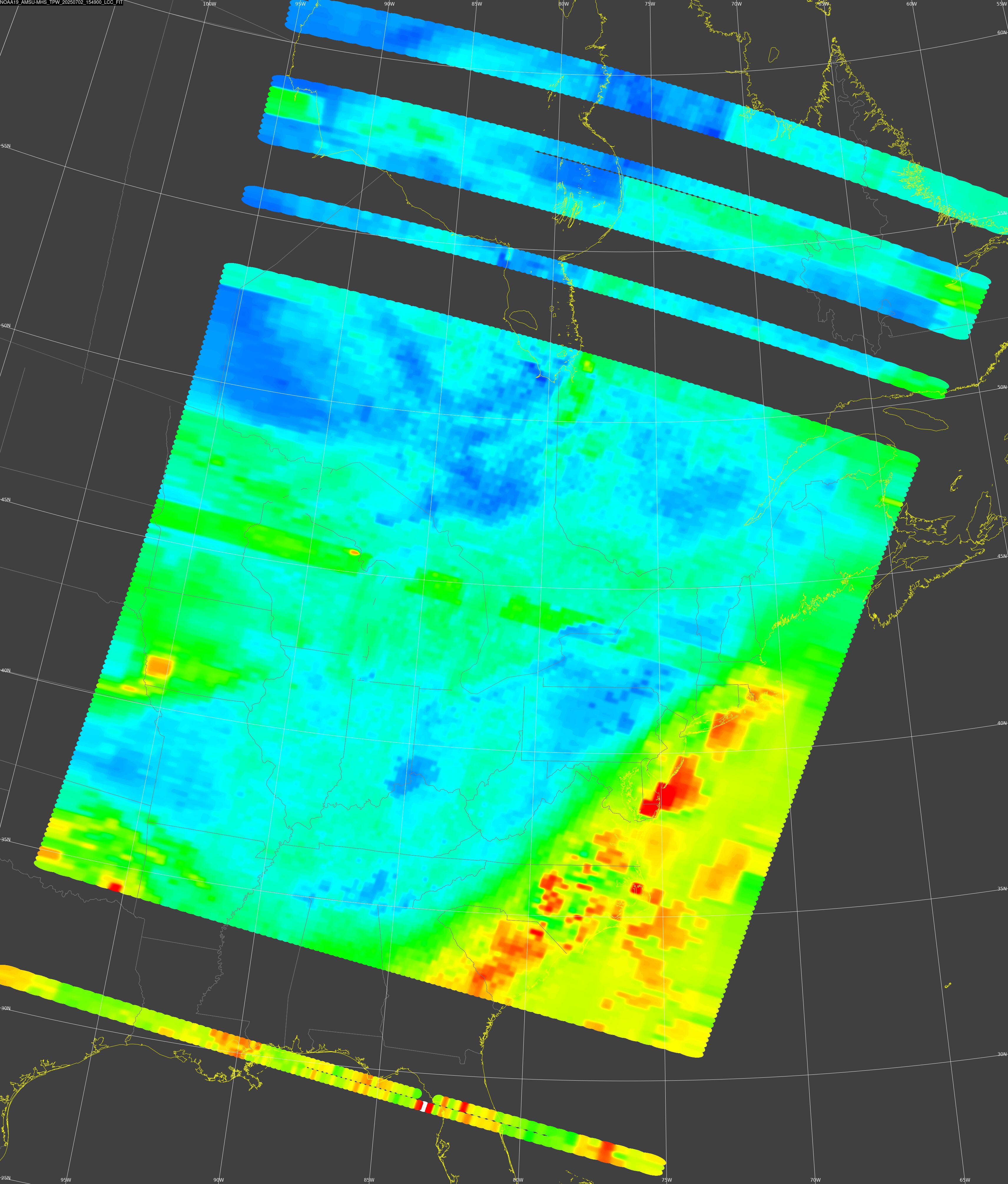Click the 50N label on the right edge
Image resolution: width=1008 pixels, height=1184 pixels.
(x=1002, y=387)
